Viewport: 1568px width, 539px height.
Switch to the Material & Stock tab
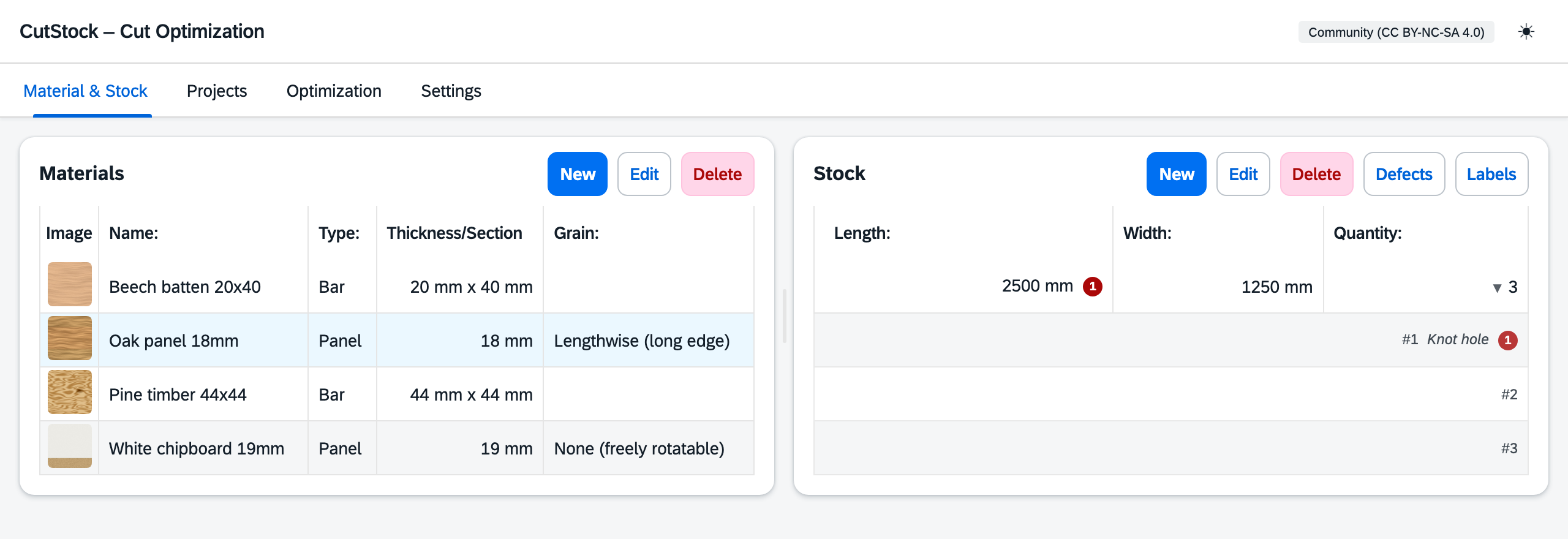click(85, 91)
